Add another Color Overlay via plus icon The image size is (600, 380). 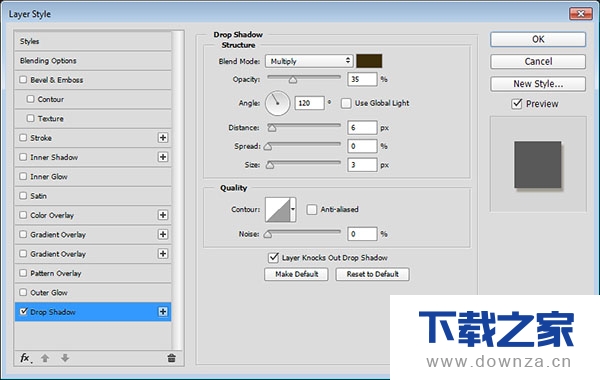point(163,215)
